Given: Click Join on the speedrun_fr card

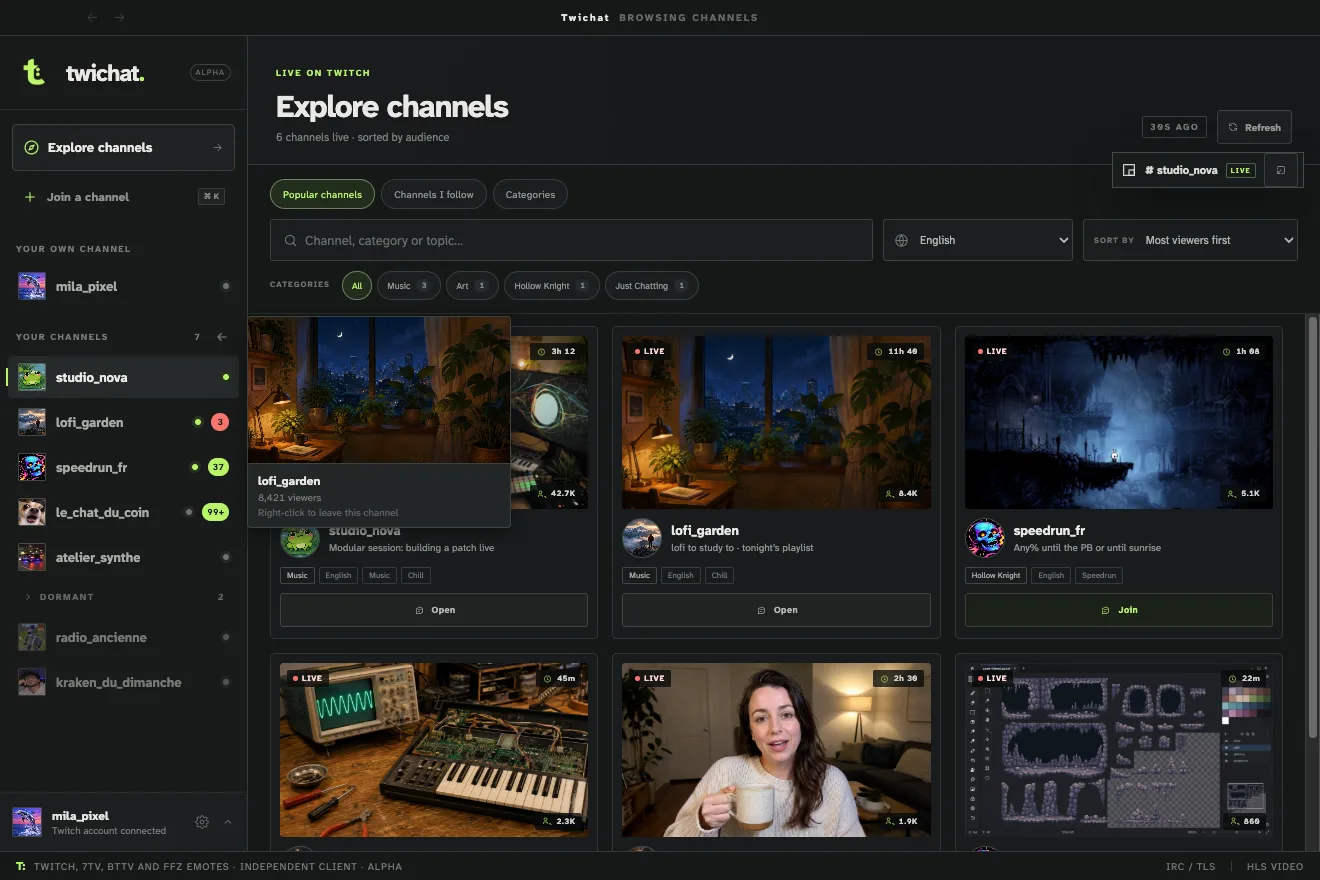Looking at the screenshot, I should [1118, 610].
